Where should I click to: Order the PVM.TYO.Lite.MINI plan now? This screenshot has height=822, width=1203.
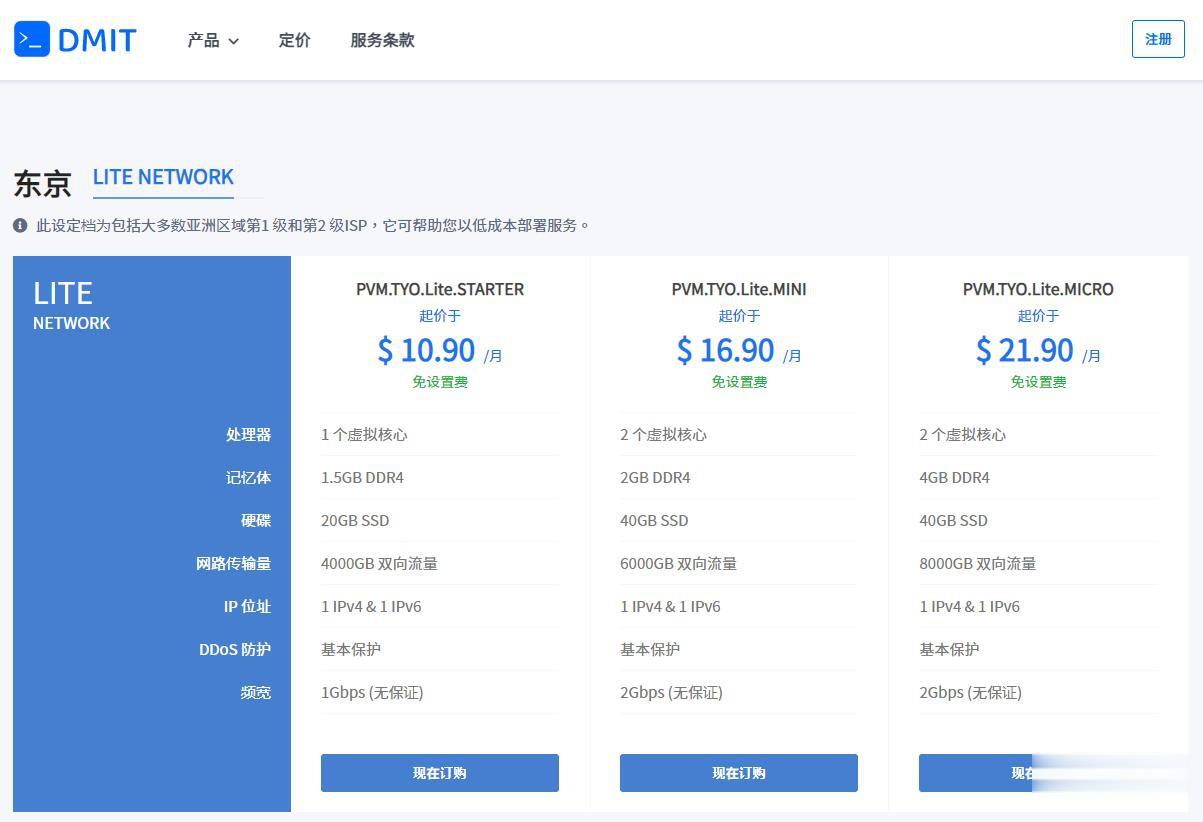(739, 773)
